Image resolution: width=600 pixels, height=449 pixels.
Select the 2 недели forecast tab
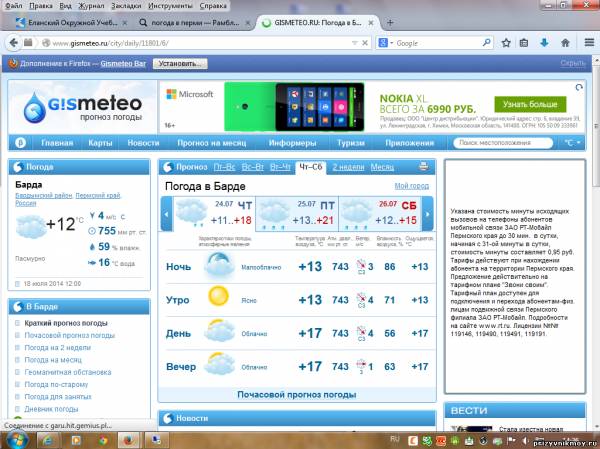[x=348, y=167]
